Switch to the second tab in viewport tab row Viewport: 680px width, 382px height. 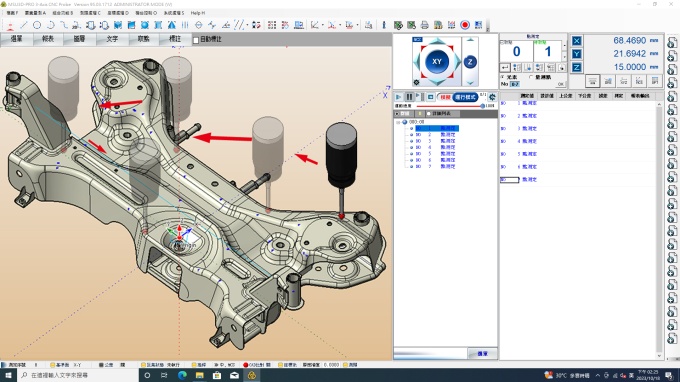[x=48, y=39]
